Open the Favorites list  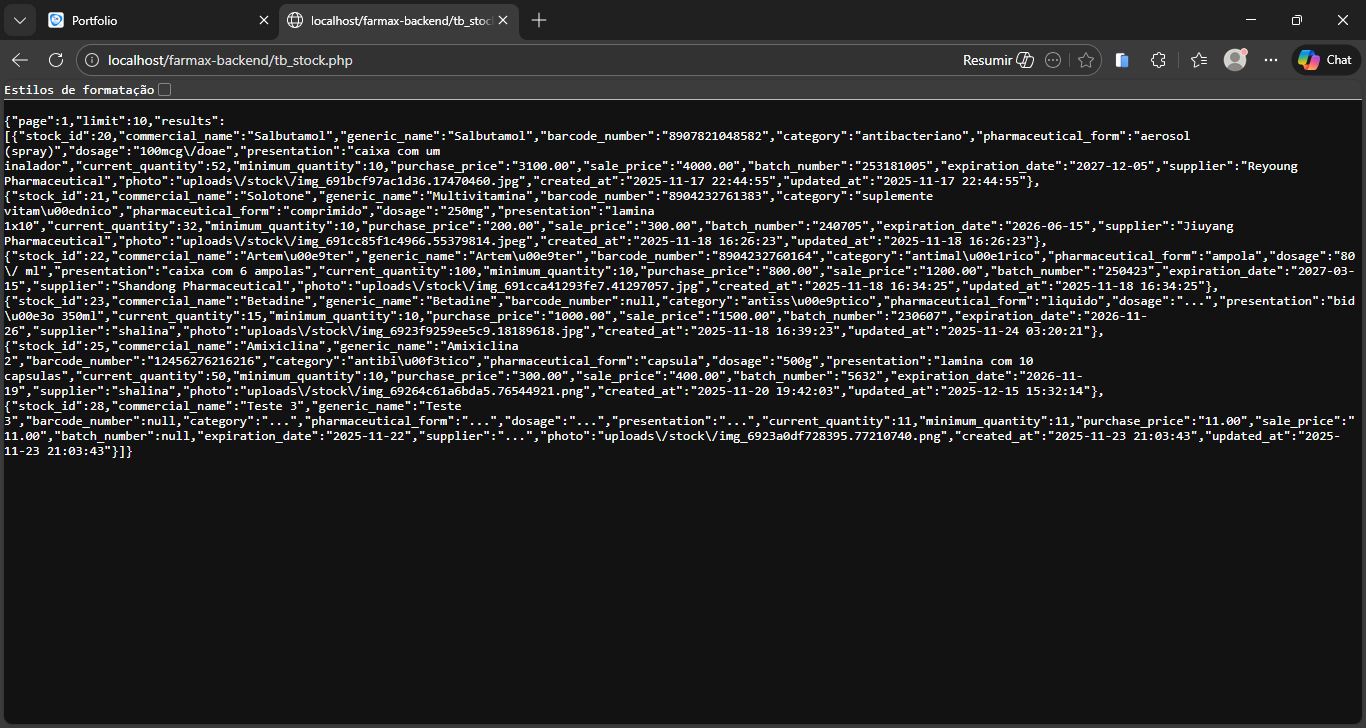(x=1199, y=60)
